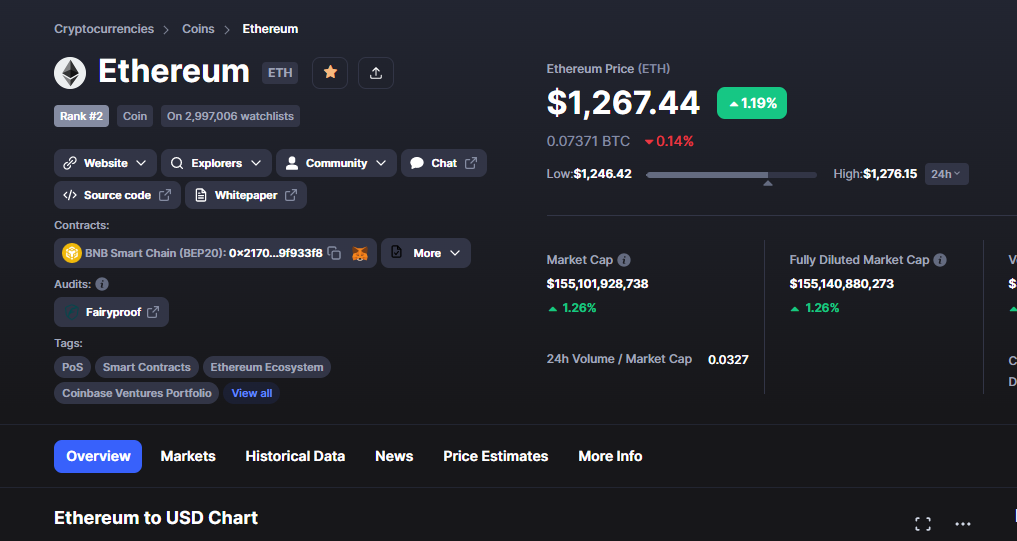Image resolution: width=1017 pixels, height=541 pixels.
Task: Click the PoS tag
Action: tap(73, 367)
